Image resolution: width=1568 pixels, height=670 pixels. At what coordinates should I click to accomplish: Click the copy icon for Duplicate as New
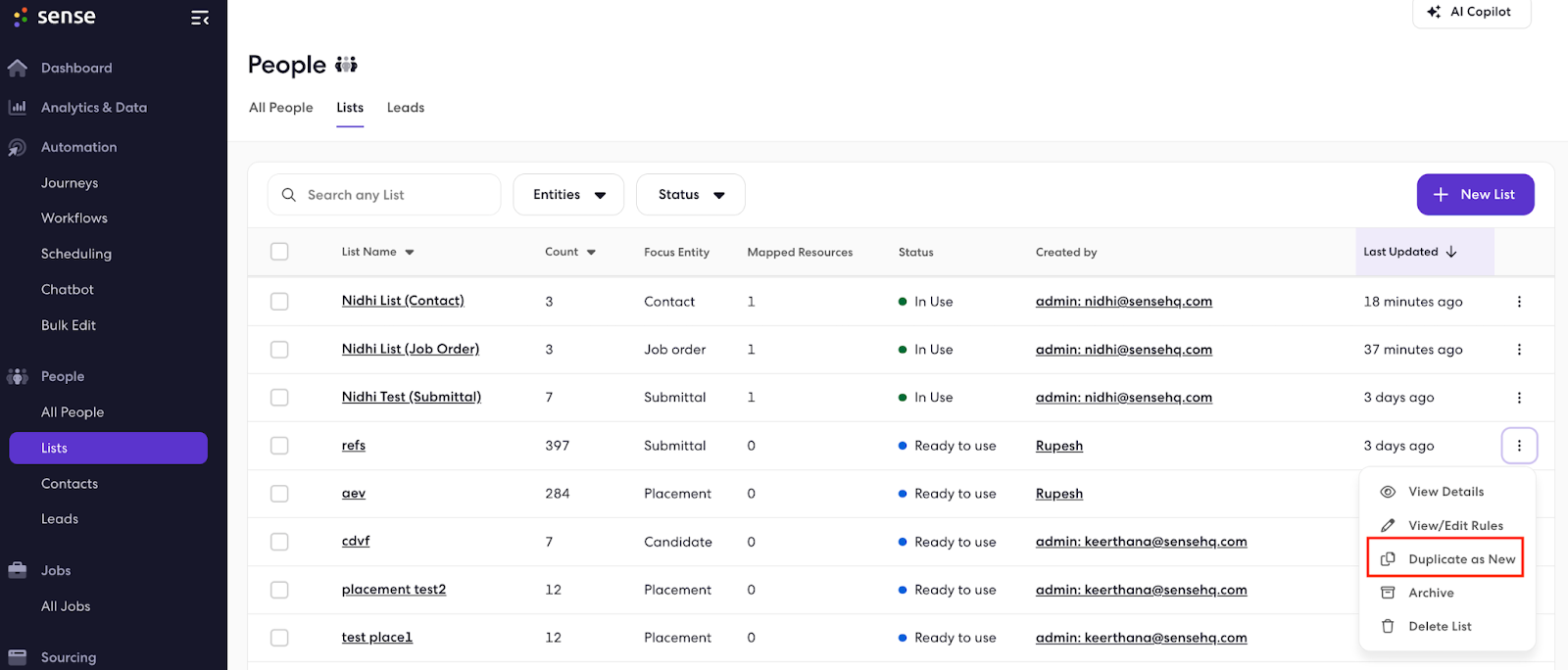pos(1388,559)
